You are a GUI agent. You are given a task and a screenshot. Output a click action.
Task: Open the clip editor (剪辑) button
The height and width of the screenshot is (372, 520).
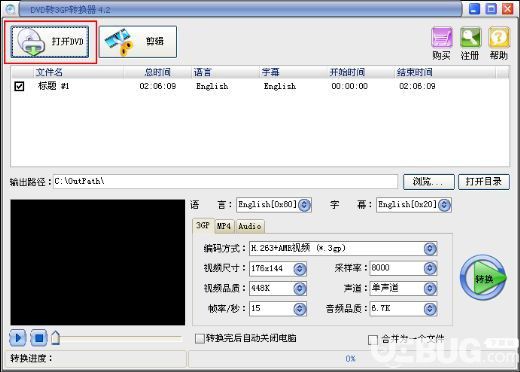point(138,42)
